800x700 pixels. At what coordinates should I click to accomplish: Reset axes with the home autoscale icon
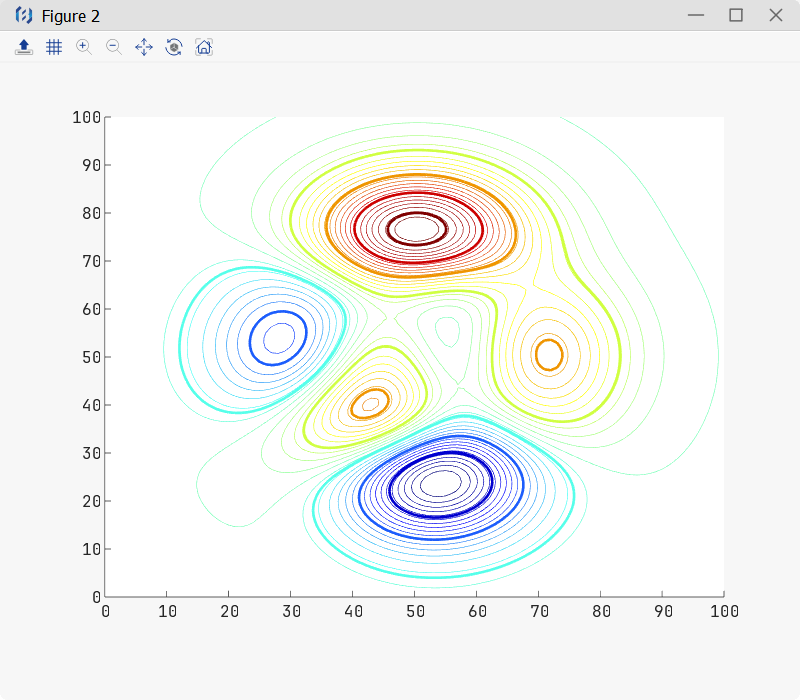pyautogui.click(x=204, y=47)
